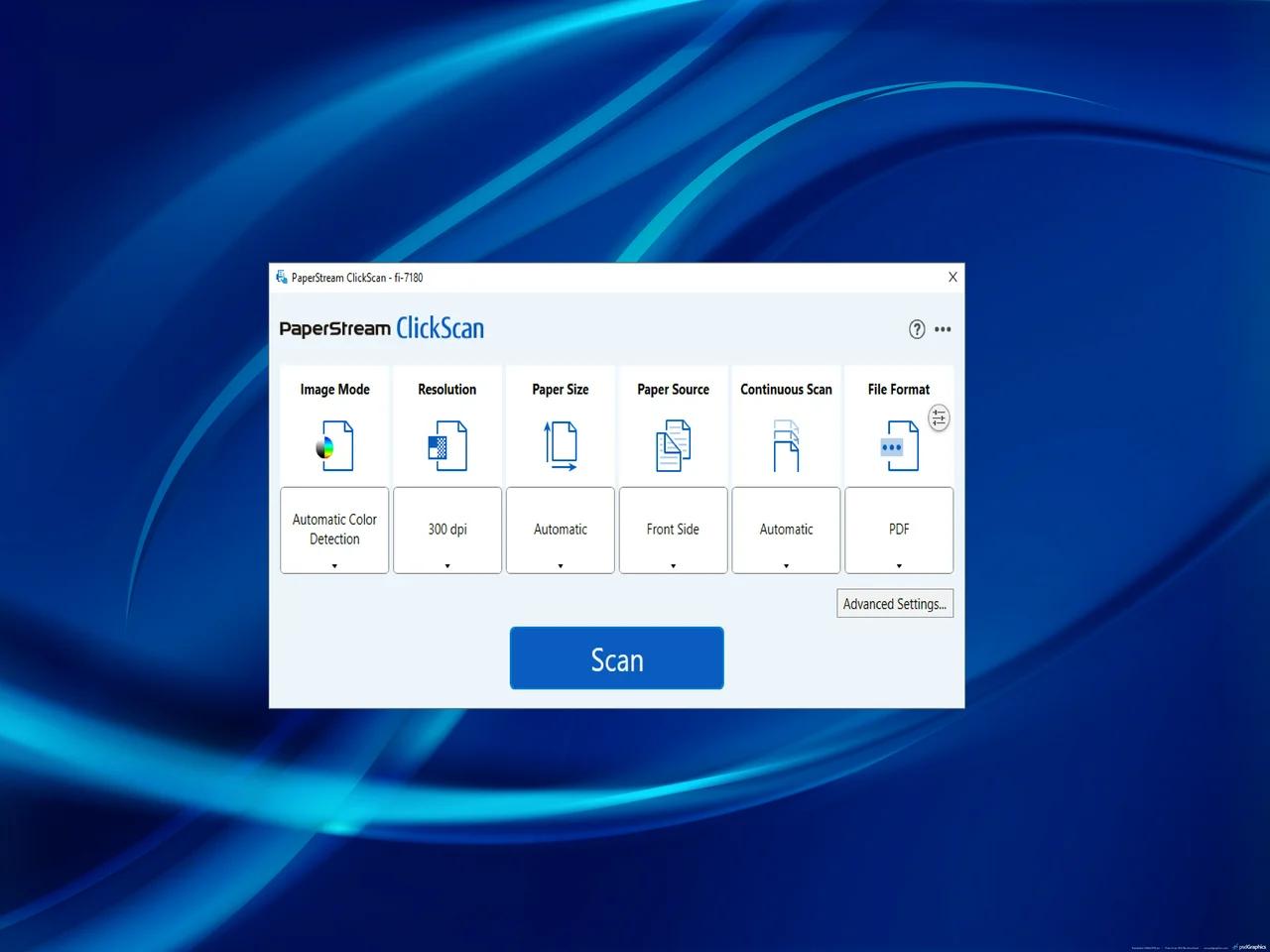Screen dimensions: 1270x952
Task: Click the Continuous Scan heading
Action: click(786, 390)
